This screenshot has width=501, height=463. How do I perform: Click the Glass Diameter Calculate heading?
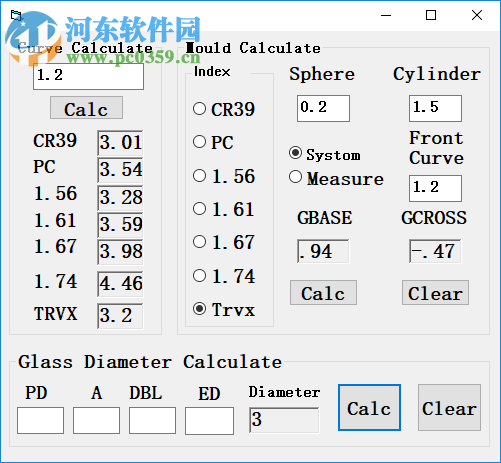[x=150, y=362]
